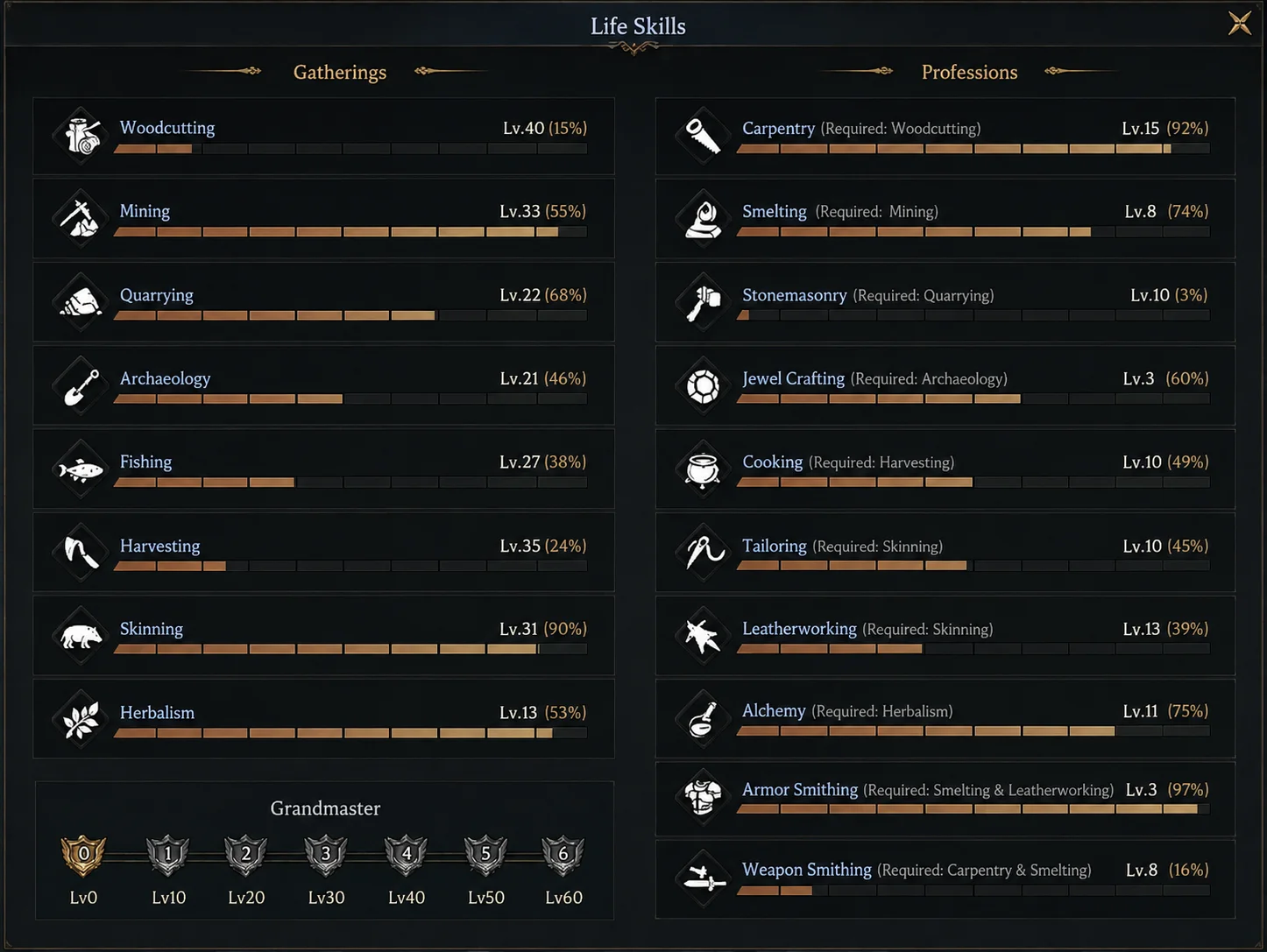Click the Woodcutting log icon
The height and width of the screenshot is (952, 1267).
pos(81,136)
